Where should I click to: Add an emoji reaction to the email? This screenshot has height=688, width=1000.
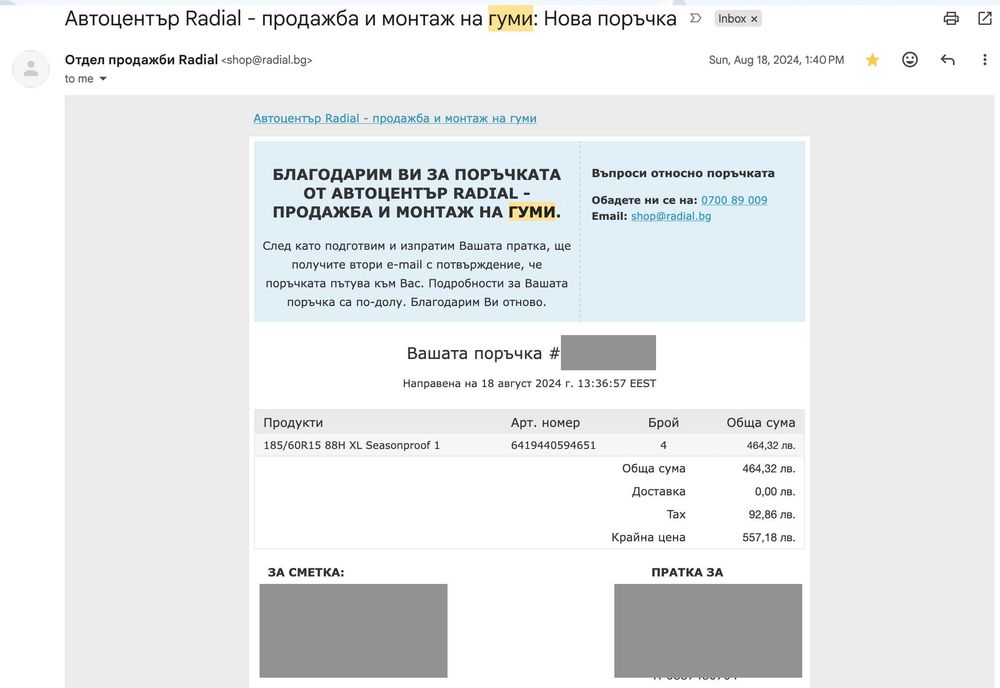tap(910, 60)
